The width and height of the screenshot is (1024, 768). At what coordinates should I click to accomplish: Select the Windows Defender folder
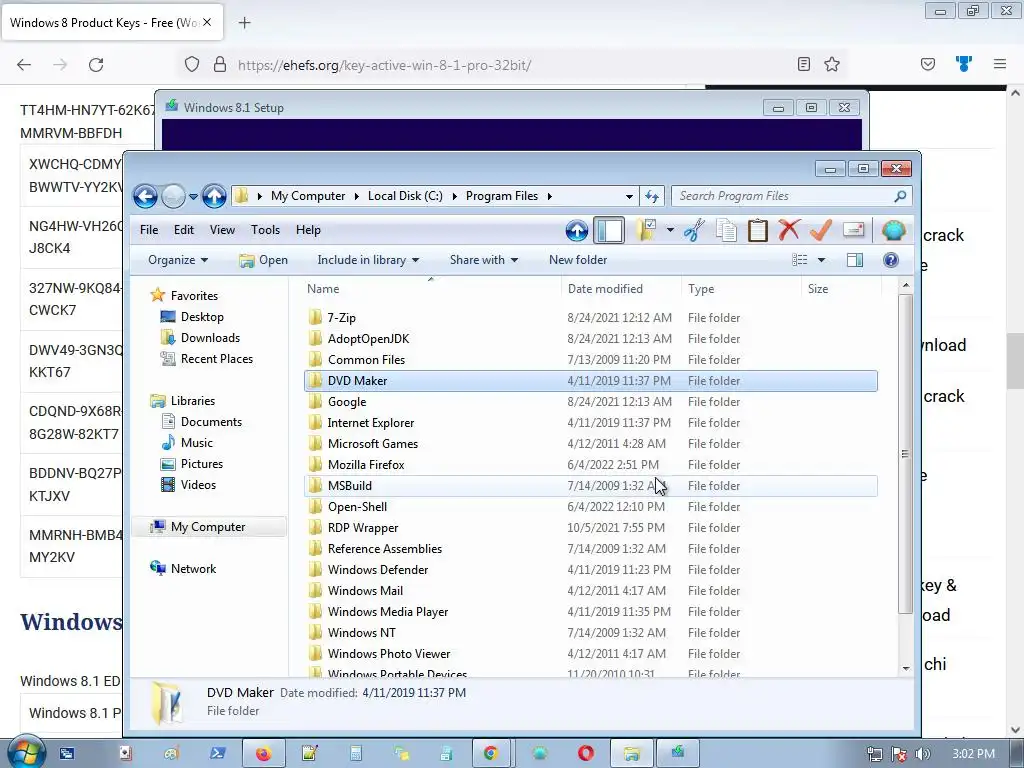pos(590,569)
